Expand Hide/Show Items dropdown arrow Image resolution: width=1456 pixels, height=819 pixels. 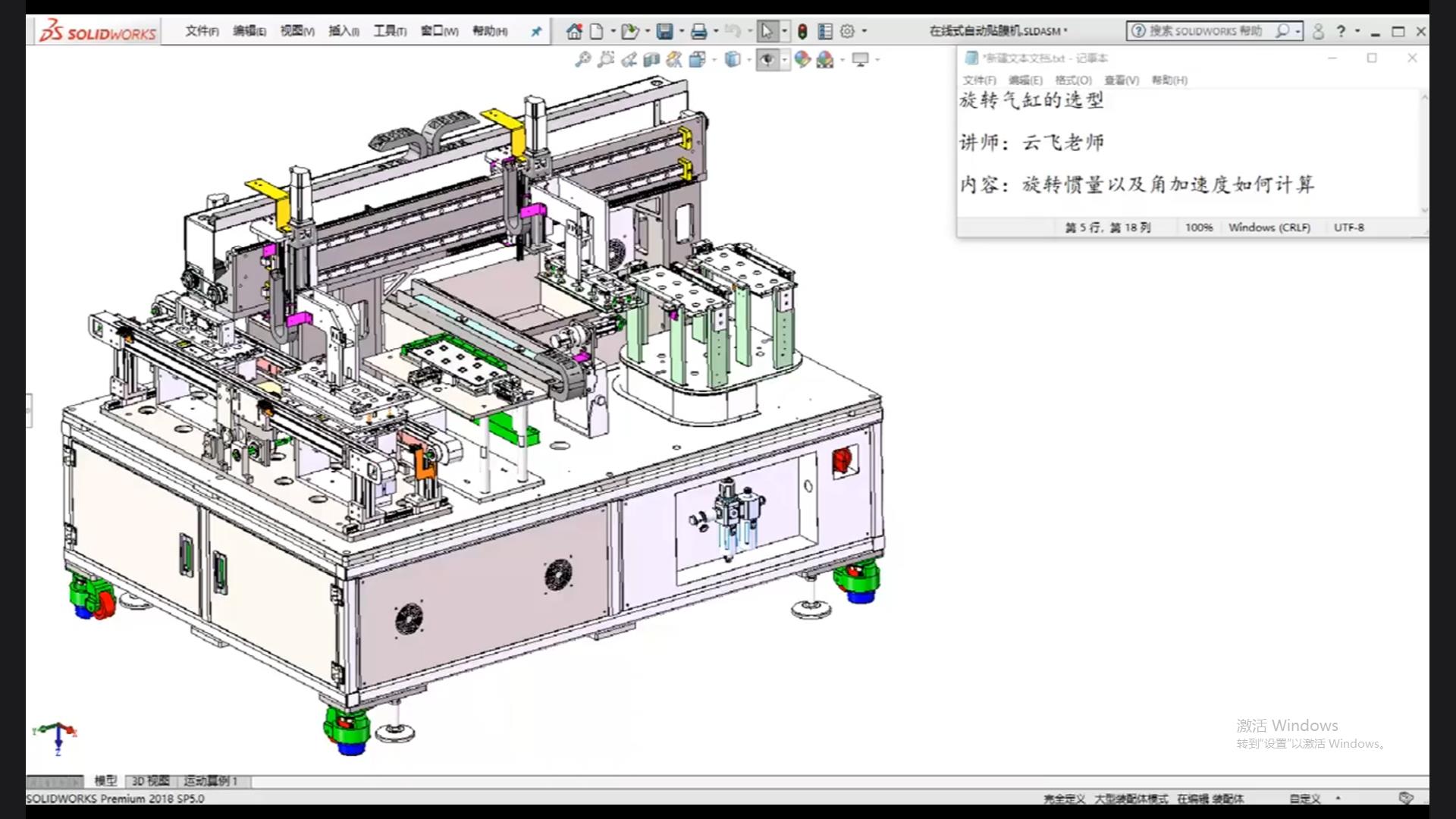click(x=784, y=59)
